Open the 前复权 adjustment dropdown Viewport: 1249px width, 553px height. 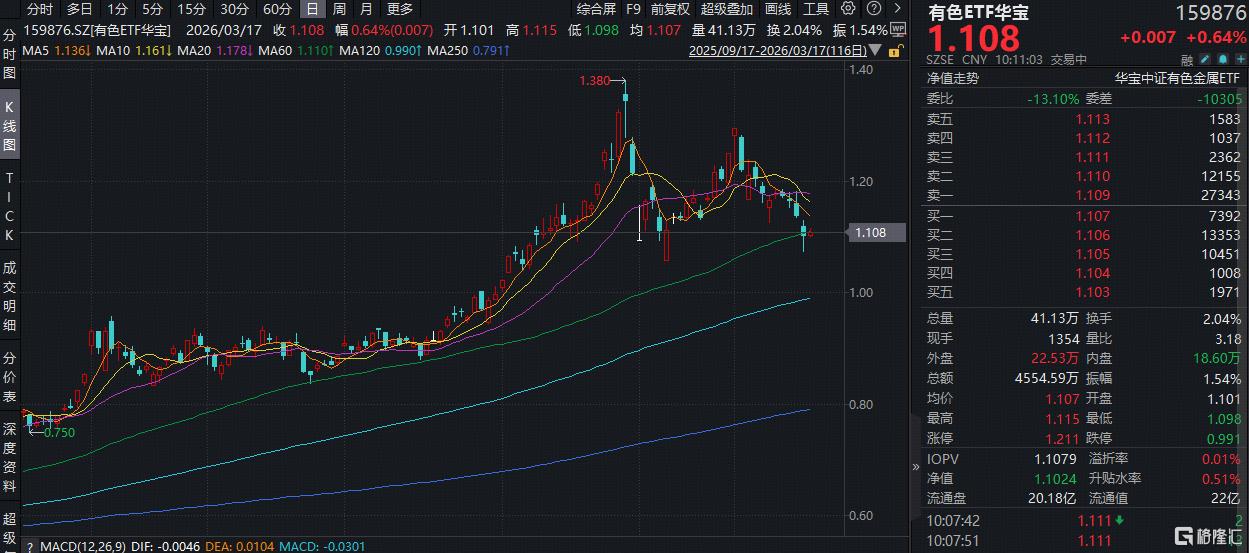pos(670,9)
